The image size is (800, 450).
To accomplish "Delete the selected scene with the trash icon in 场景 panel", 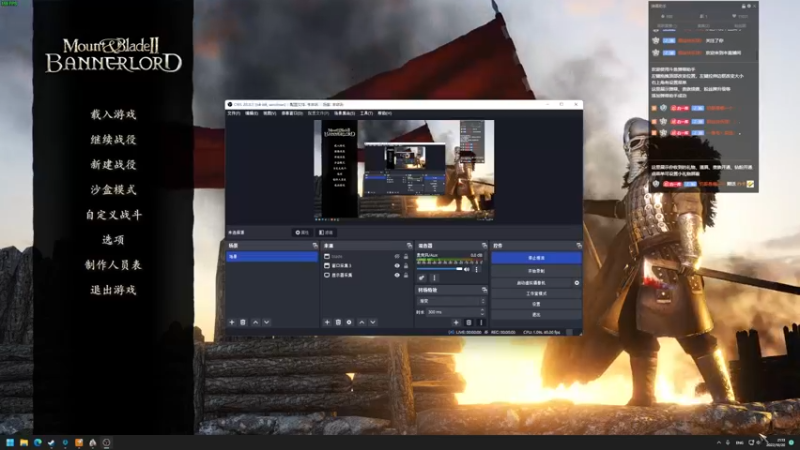I will pyautogui.click(x=243, y=322).
